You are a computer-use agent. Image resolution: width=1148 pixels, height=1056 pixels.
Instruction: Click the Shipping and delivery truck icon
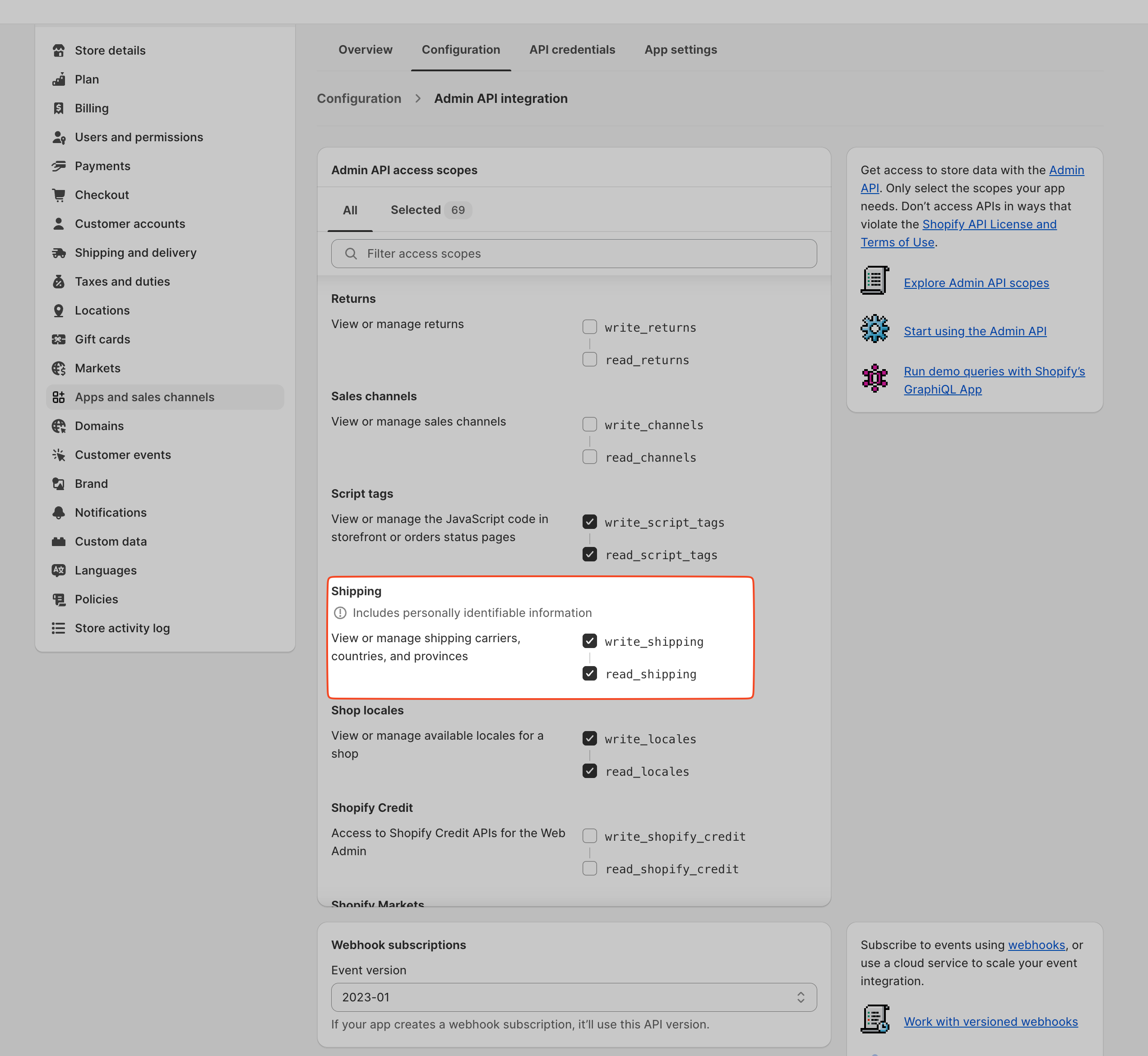click(x=58, y=253)
